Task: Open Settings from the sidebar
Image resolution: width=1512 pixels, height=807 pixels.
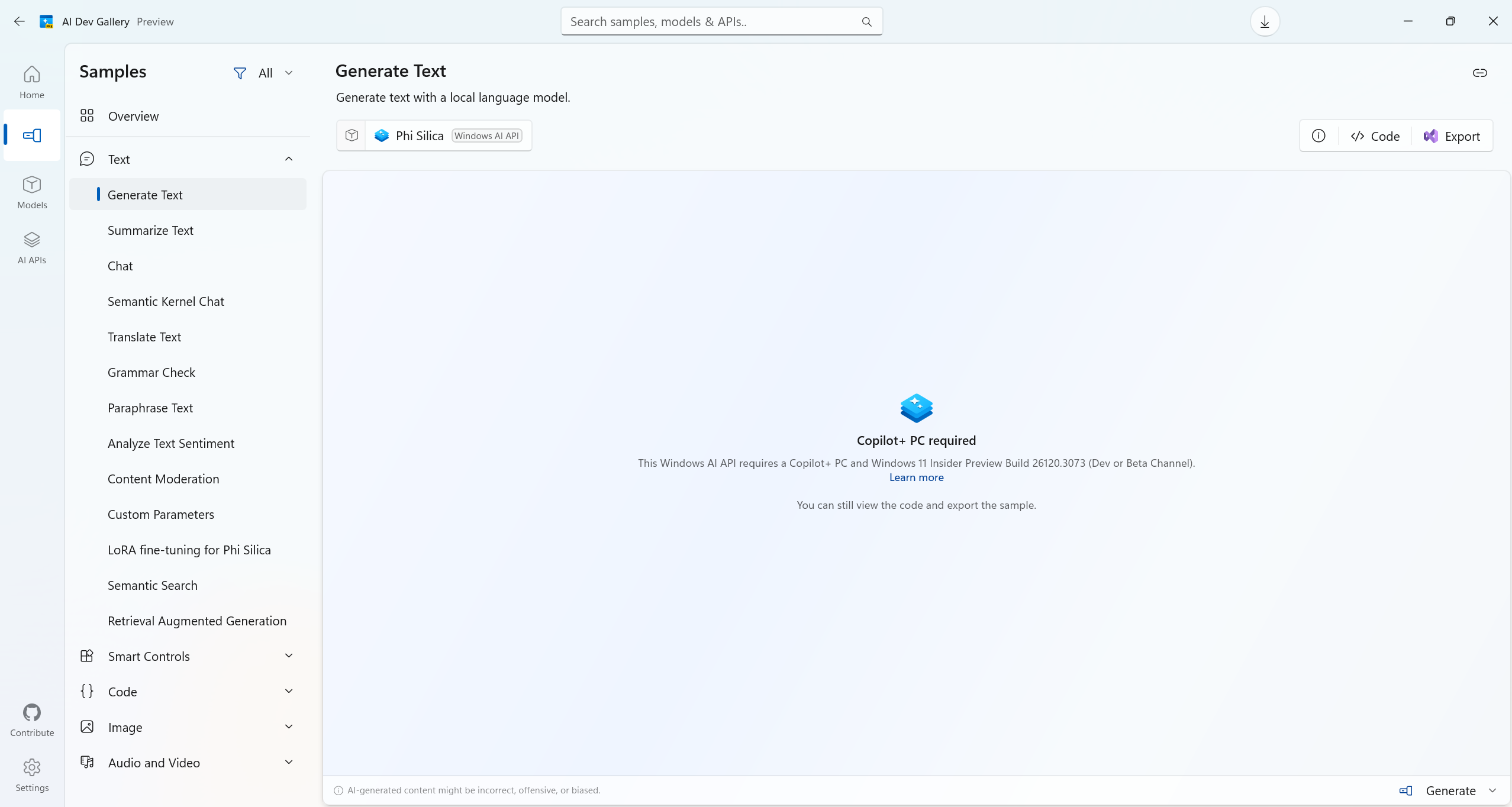Action: coord(32,775)
